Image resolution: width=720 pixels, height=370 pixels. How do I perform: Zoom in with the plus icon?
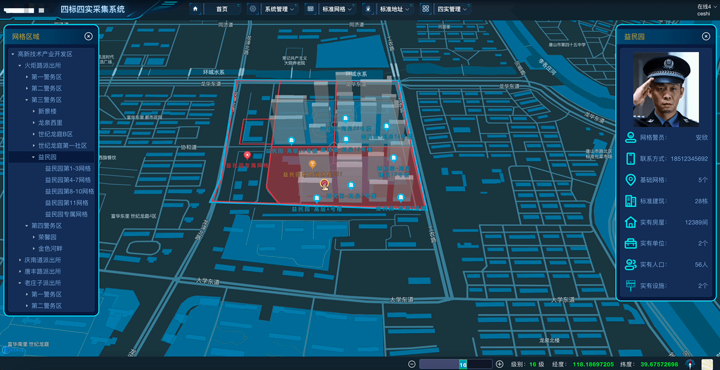click(500, 364)
